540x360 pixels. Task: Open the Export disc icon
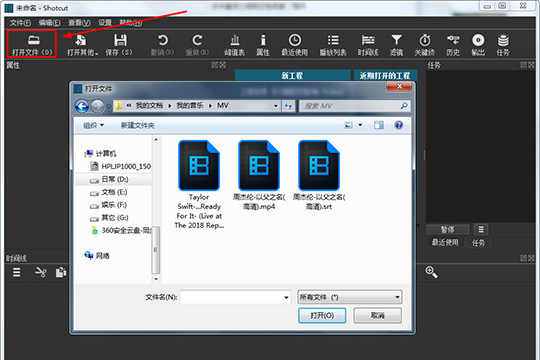[478, 40]
